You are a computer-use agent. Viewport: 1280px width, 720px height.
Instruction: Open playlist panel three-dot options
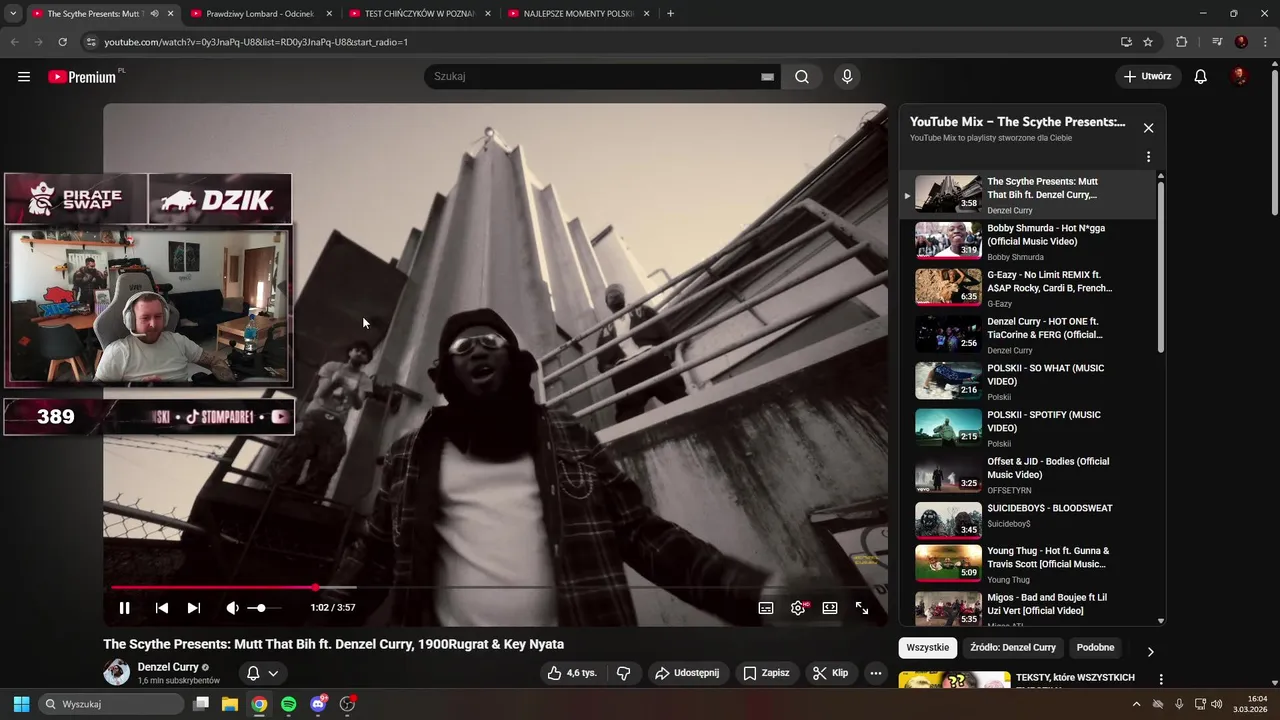click(1148, 157)
